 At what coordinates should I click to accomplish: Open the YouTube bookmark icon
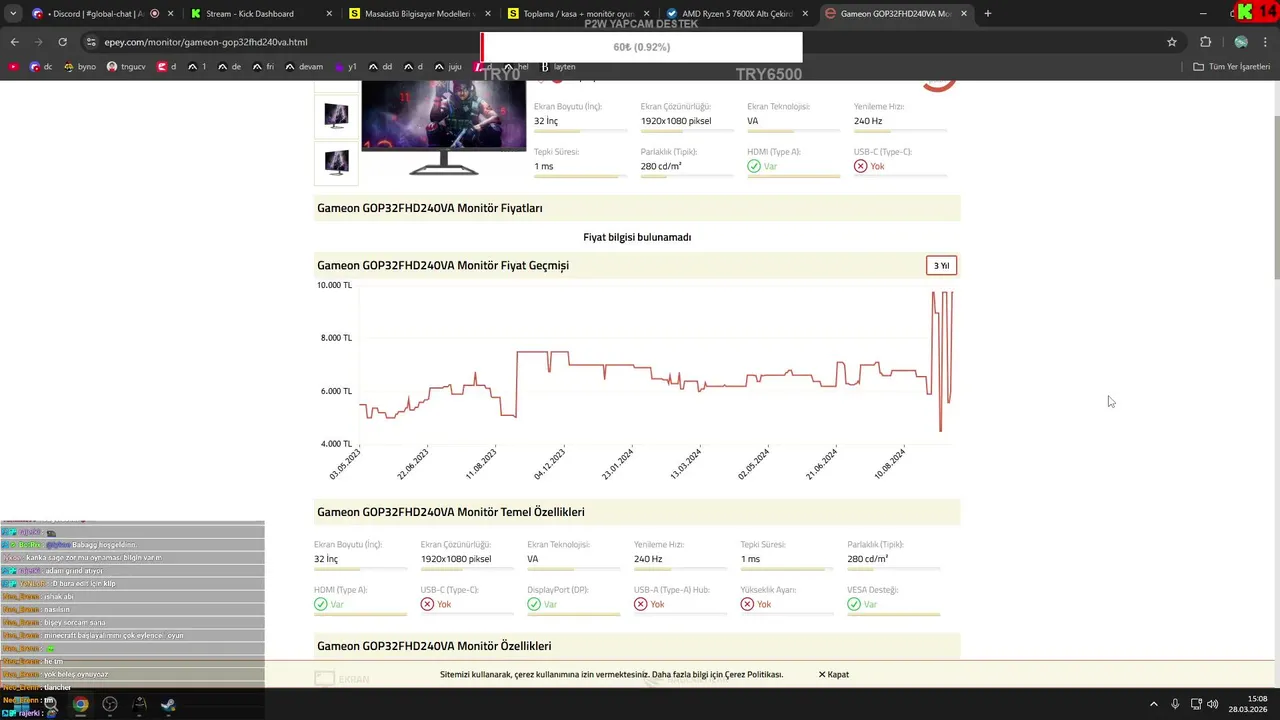(13, 67)
